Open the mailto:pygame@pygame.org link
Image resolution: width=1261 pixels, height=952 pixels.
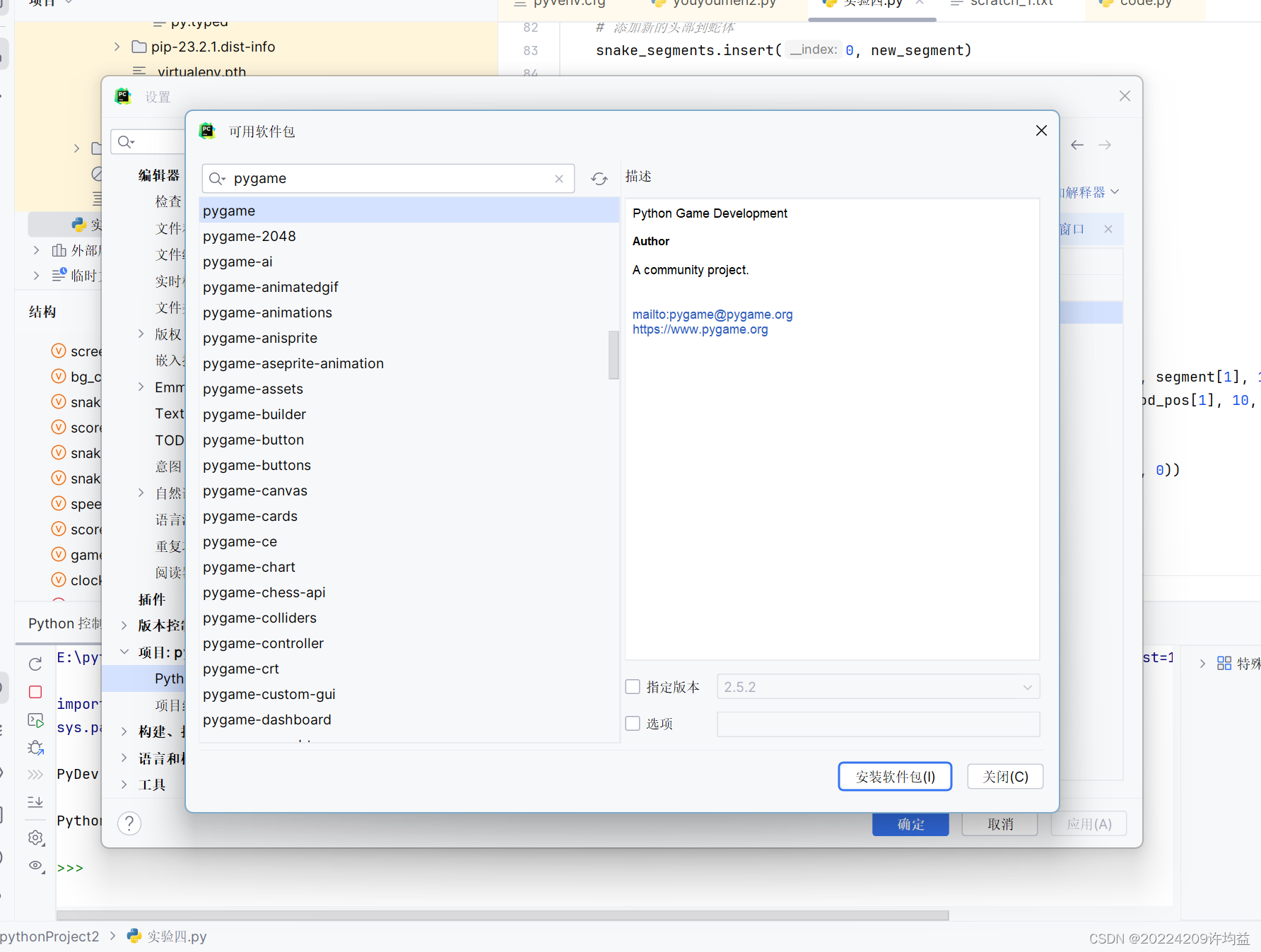[712, 315]
